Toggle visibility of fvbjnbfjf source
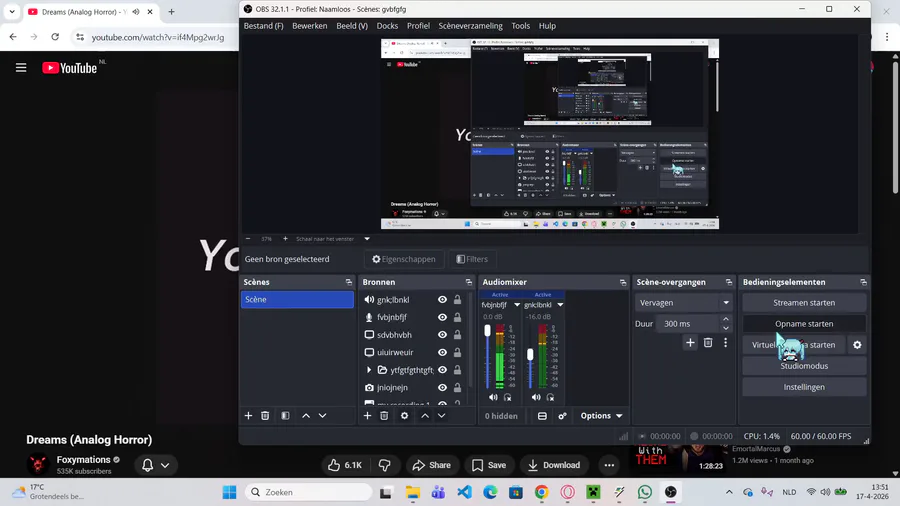 tap(442, 317)
